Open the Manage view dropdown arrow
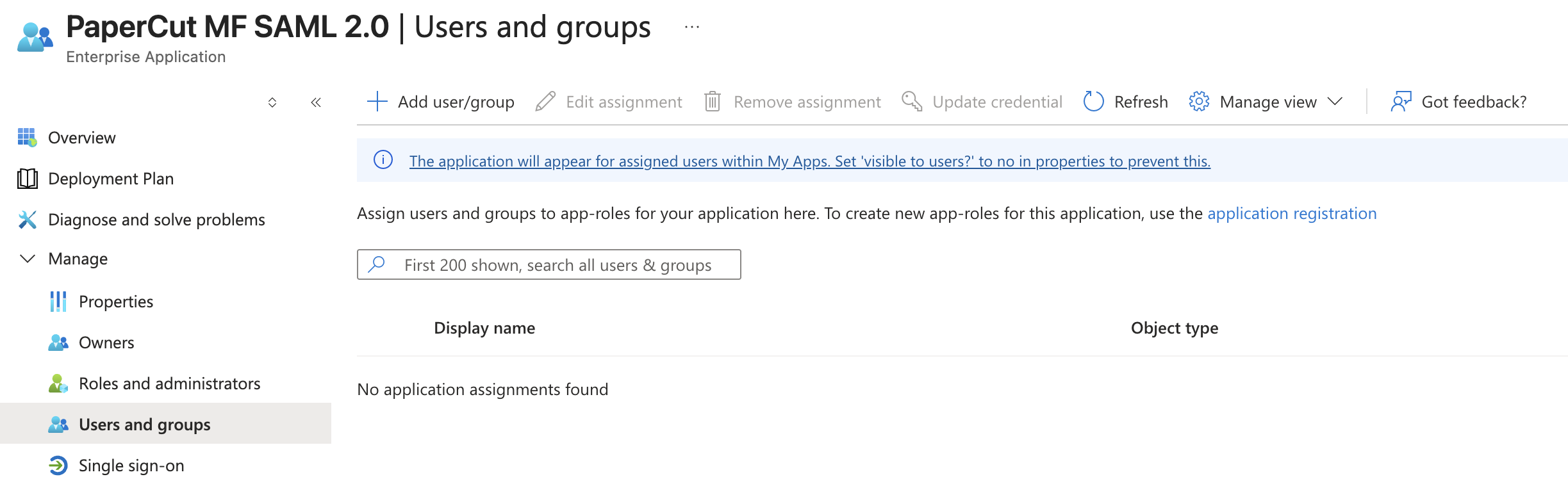Viewport: 1568px width, 486px height. pos(1335,101)
